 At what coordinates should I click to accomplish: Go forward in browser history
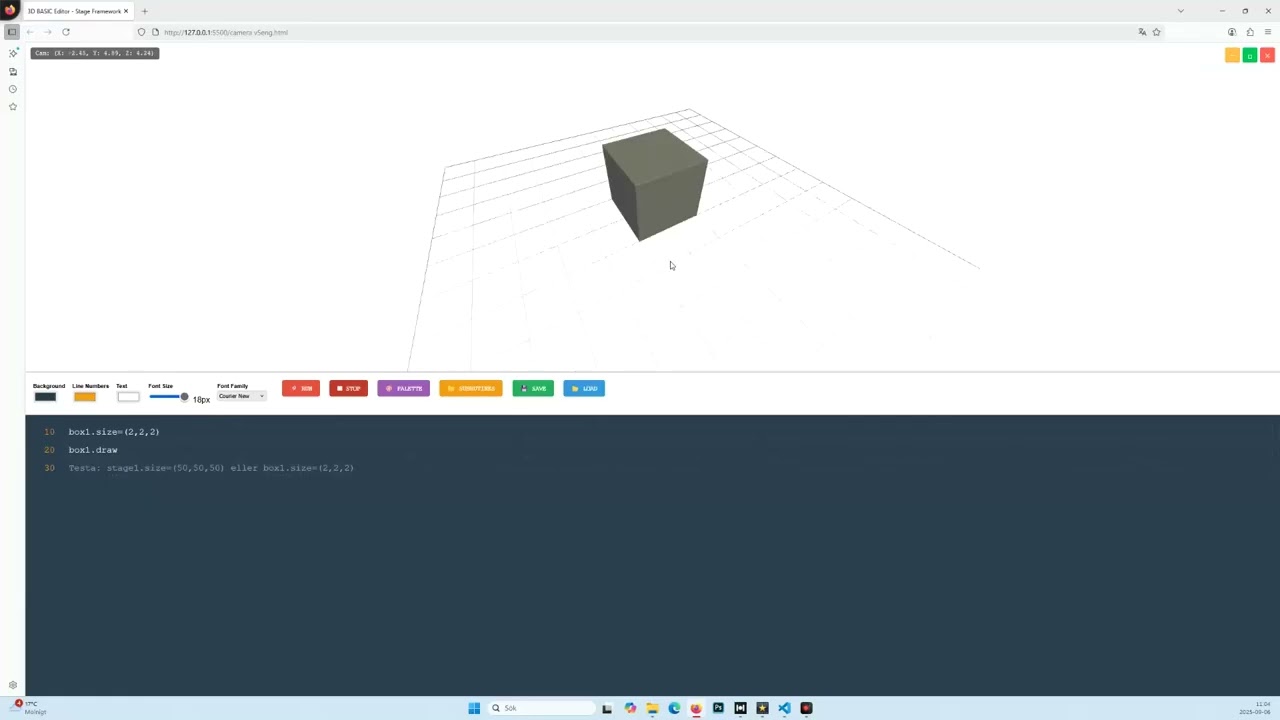[x=47, y=32]
